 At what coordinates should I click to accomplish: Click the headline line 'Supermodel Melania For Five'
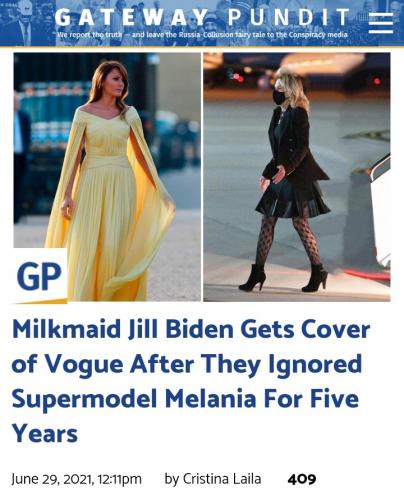coord(185,399)
